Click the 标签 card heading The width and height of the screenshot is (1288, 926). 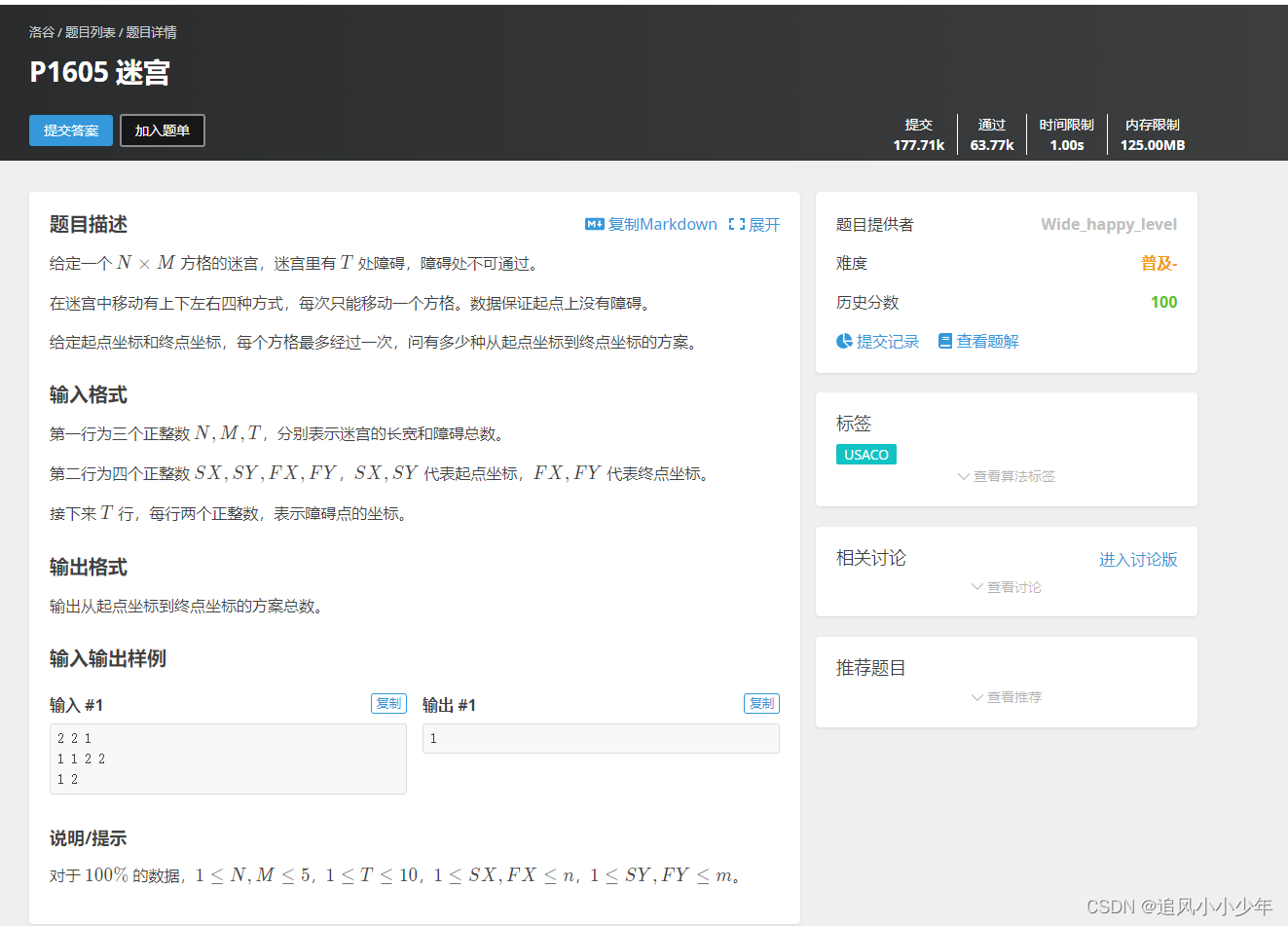854,423
